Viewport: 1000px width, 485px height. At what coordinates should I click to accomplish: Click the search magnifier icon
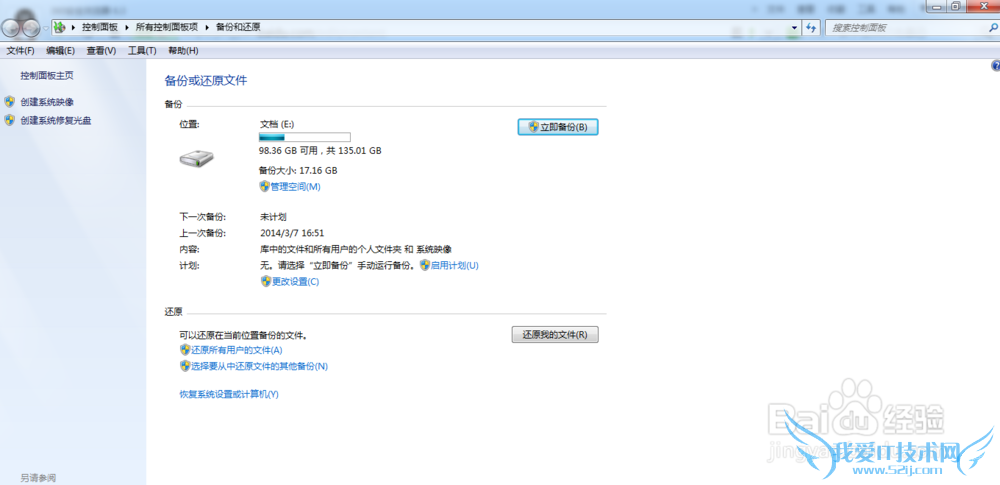tap(993, 27)
